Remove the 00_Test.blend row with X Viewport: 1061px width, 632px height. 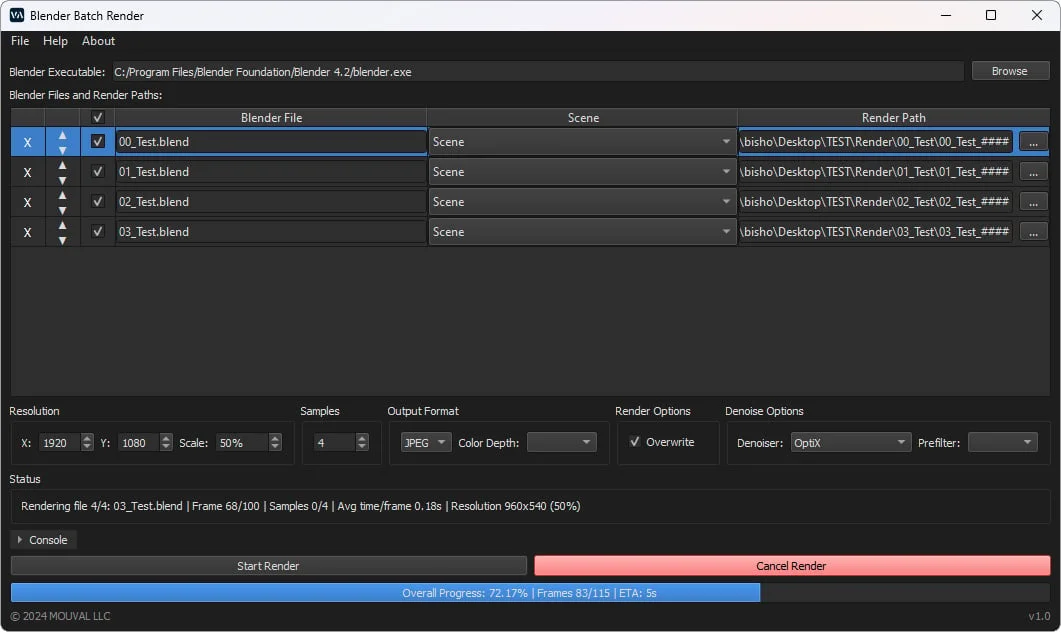(27, 142)
